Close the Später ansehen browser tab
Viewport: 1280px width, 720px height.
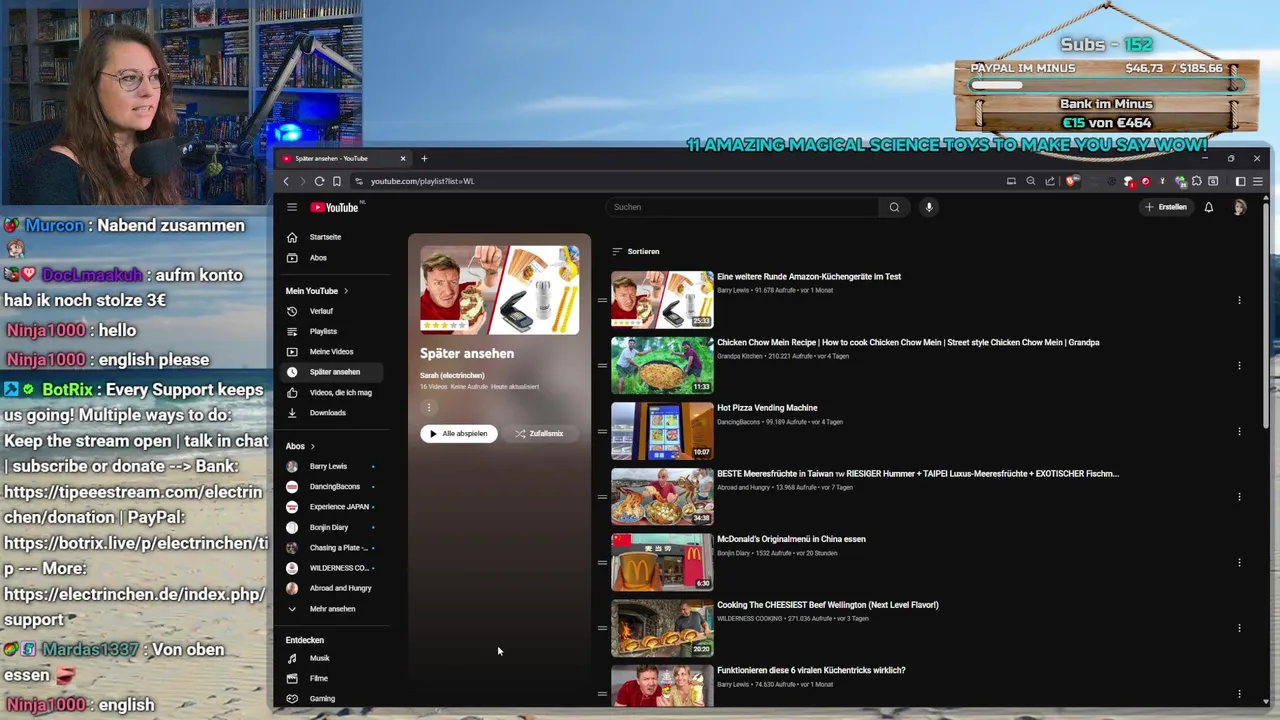403,158
